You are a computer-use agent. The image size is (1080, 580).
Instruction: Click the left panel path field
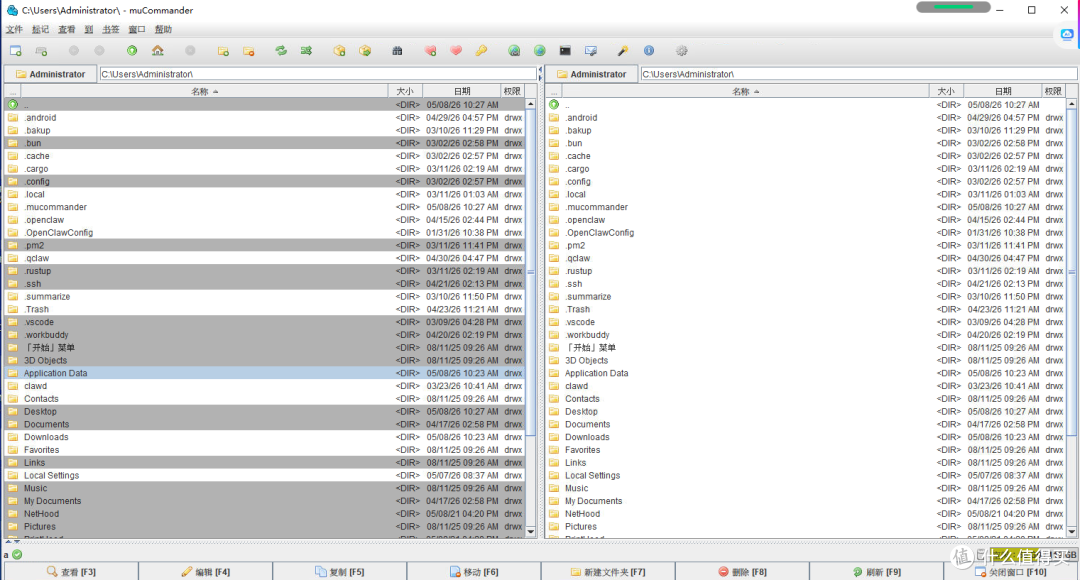[318, 74]
